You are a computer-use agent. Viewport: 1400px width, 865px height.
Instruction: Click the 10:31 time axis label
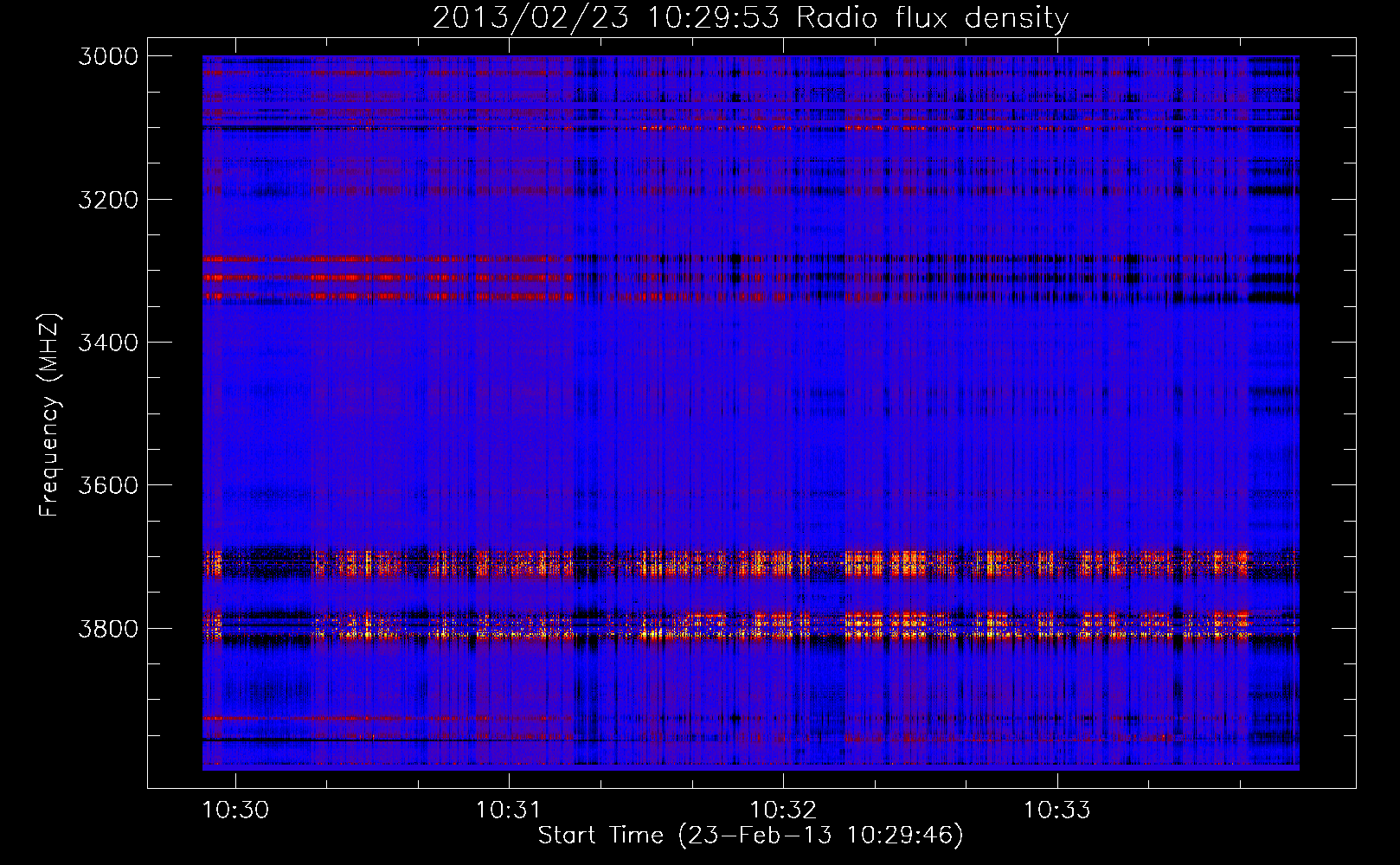coord(509,811)
